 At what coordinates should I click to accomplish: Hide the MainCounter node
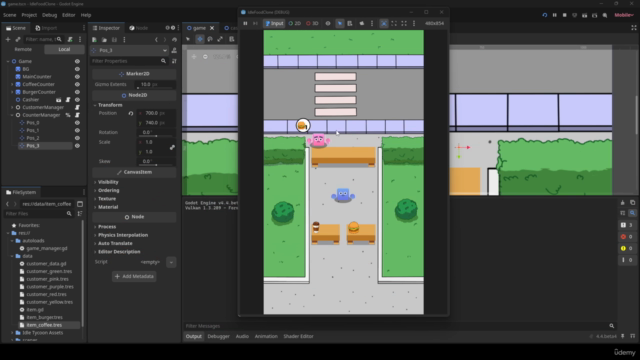(77, 77)
